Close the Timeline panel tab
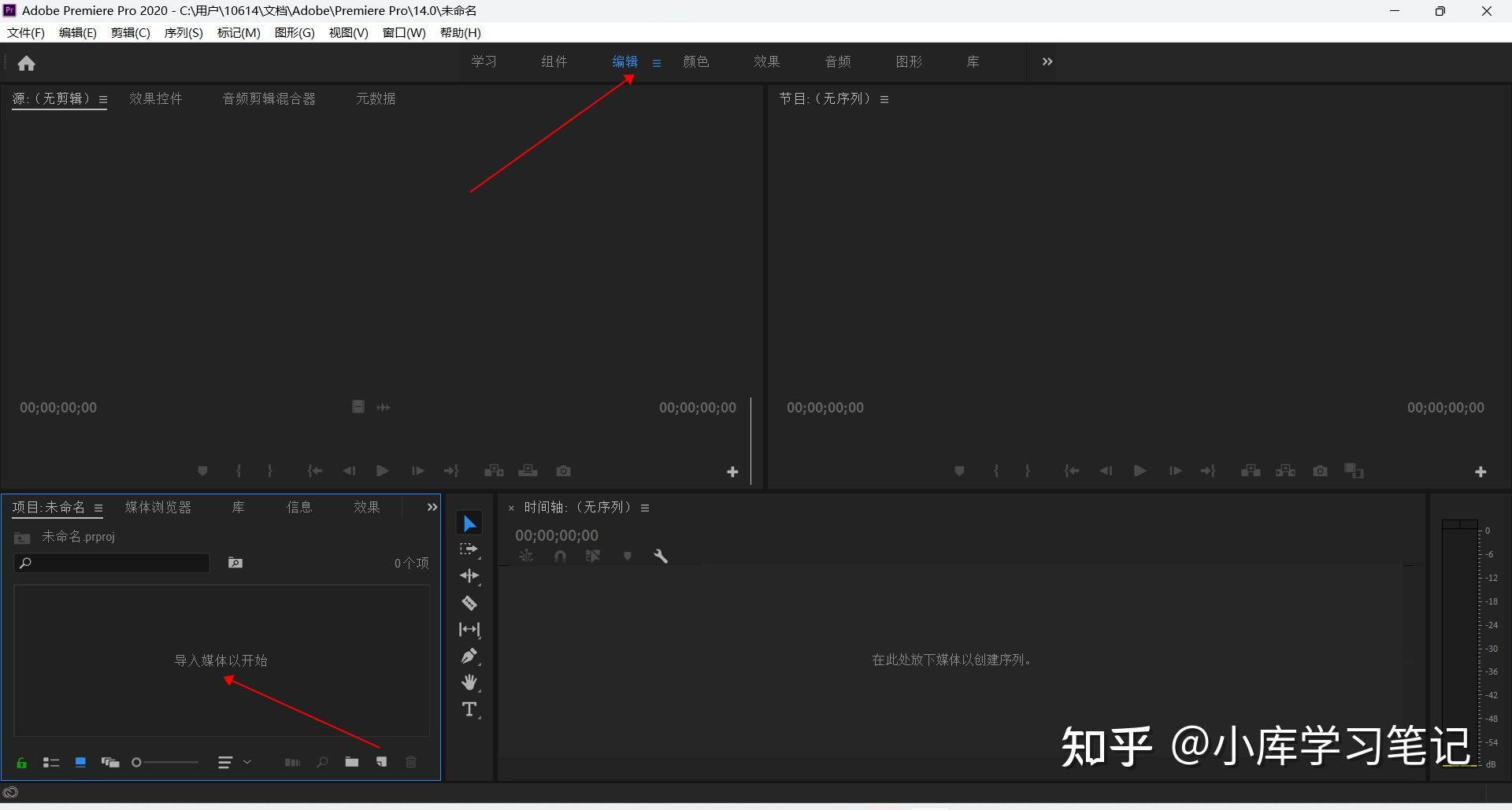Image resolution: width=1512 pixels, height=810 pixels. [511, 509]
